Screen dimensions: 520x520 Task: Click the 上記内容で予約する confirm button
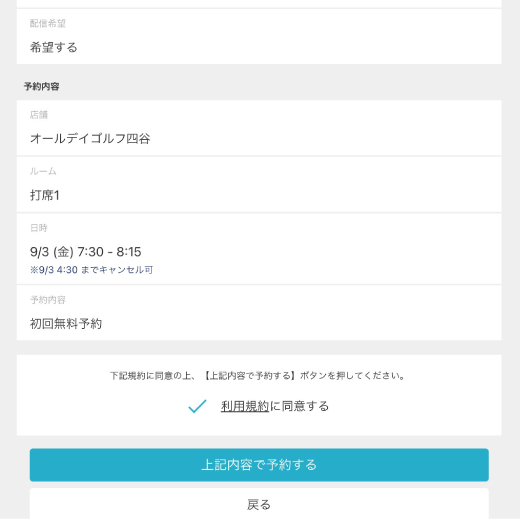tap(259, 465)
